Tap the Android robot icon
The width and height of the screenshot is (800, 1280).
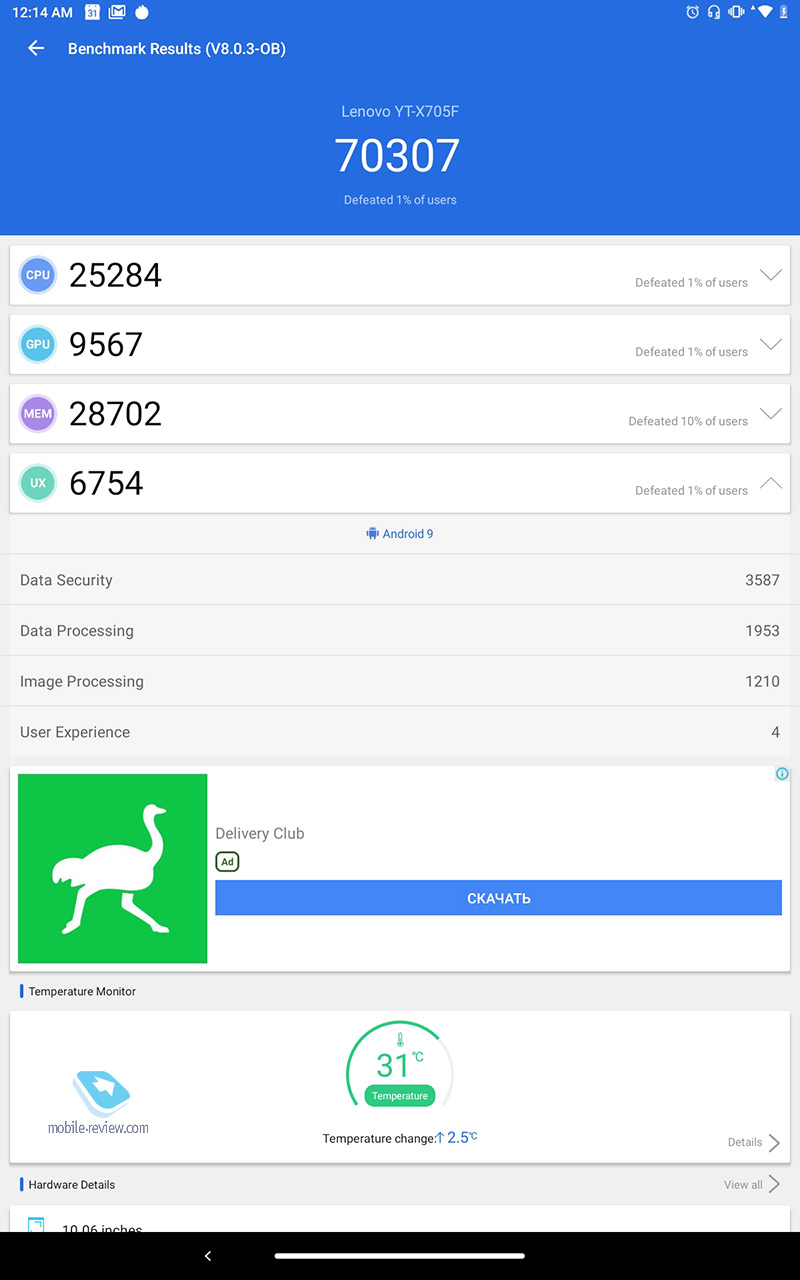(x=372, y=534)
